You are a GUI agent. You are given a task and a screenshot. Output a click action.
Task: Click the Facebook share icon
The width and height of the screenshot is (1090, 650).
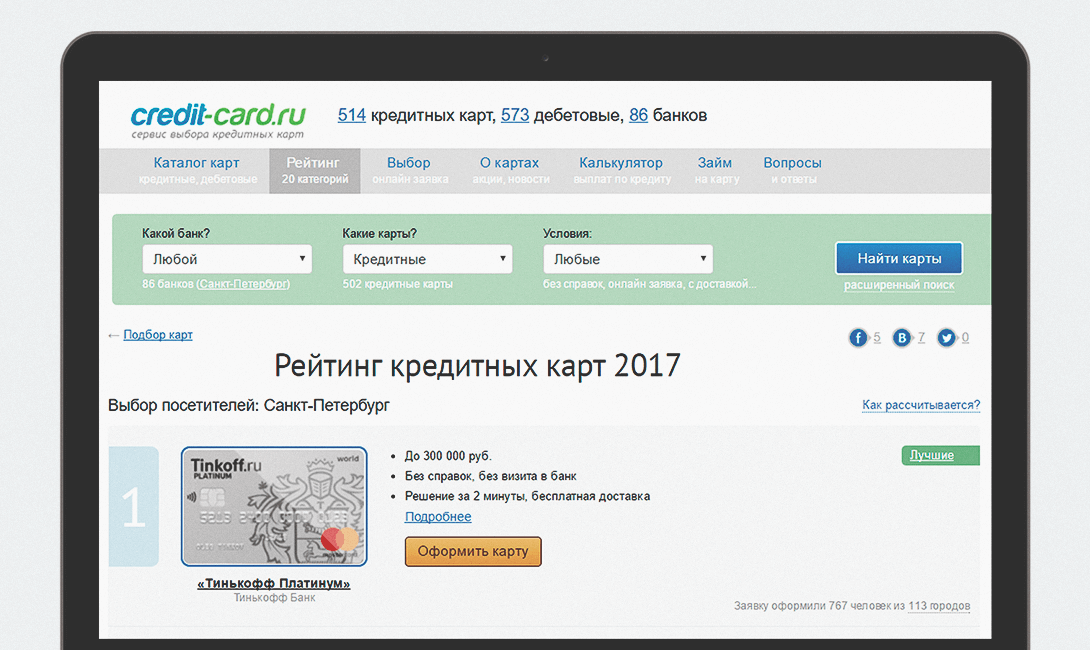(x=859, y=338)
